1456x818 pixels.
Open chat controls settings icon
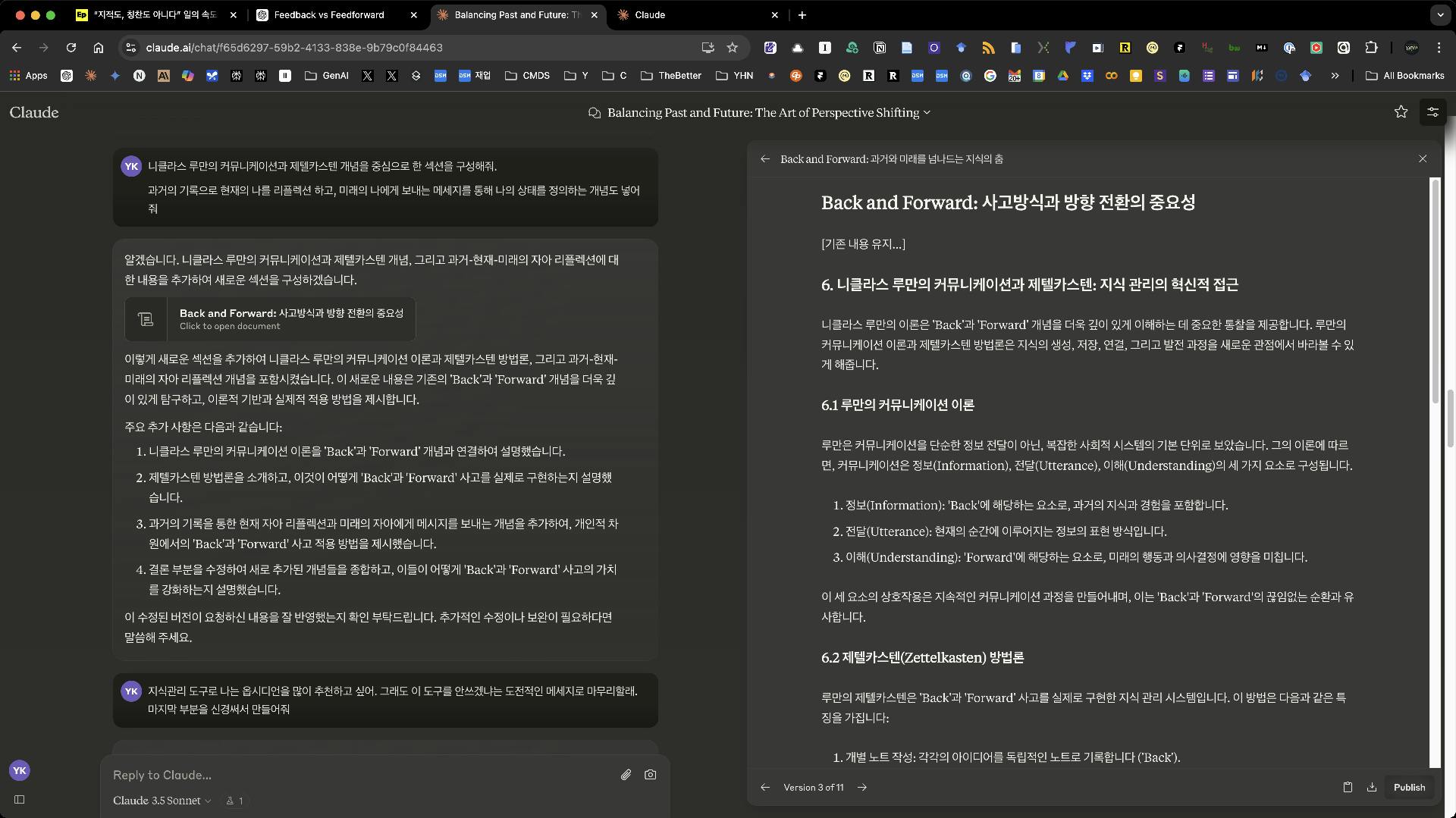point(1432,112)
